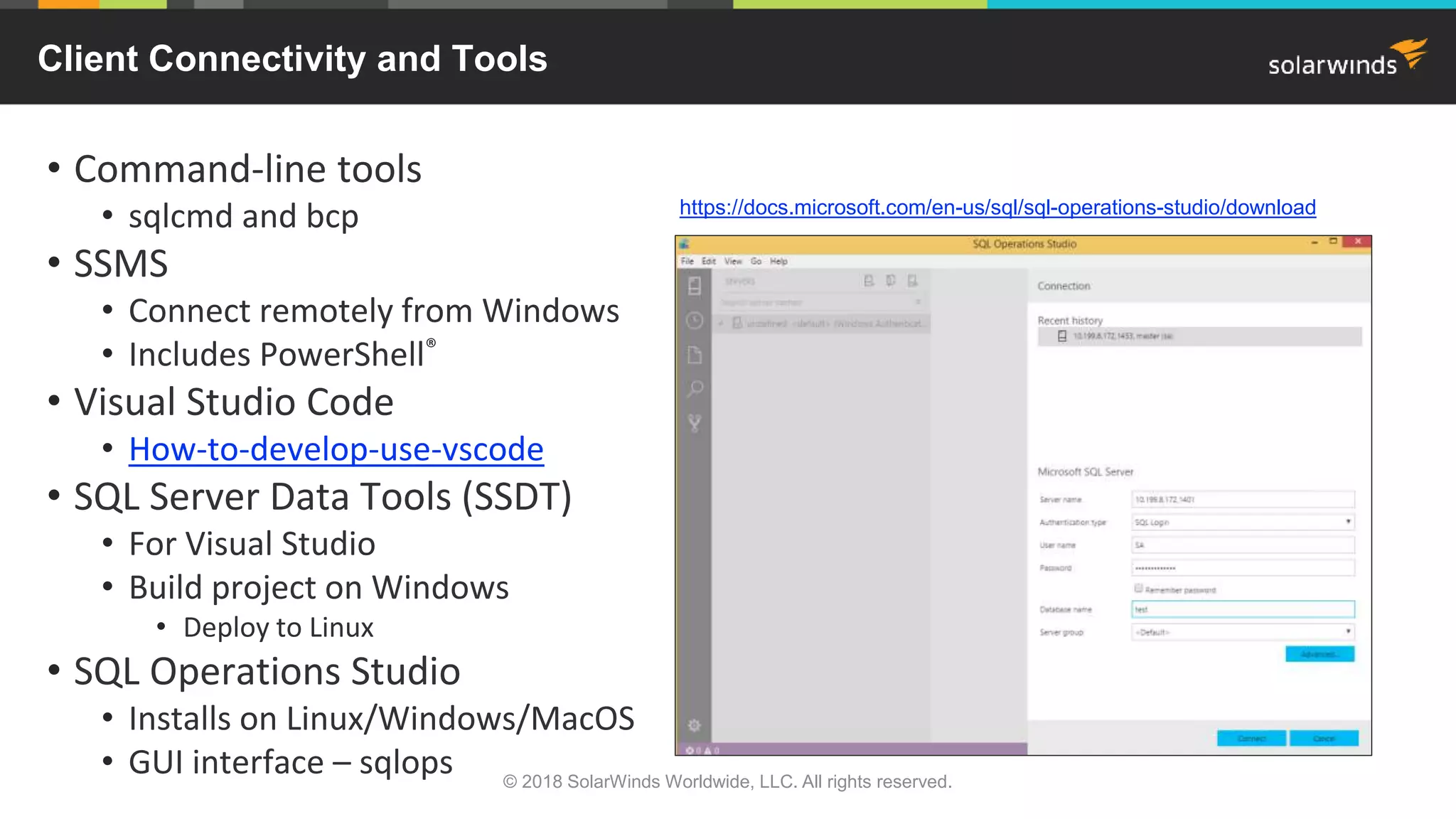Open the Task History clock icon
Screen dimensions: 1456x819
695,321
